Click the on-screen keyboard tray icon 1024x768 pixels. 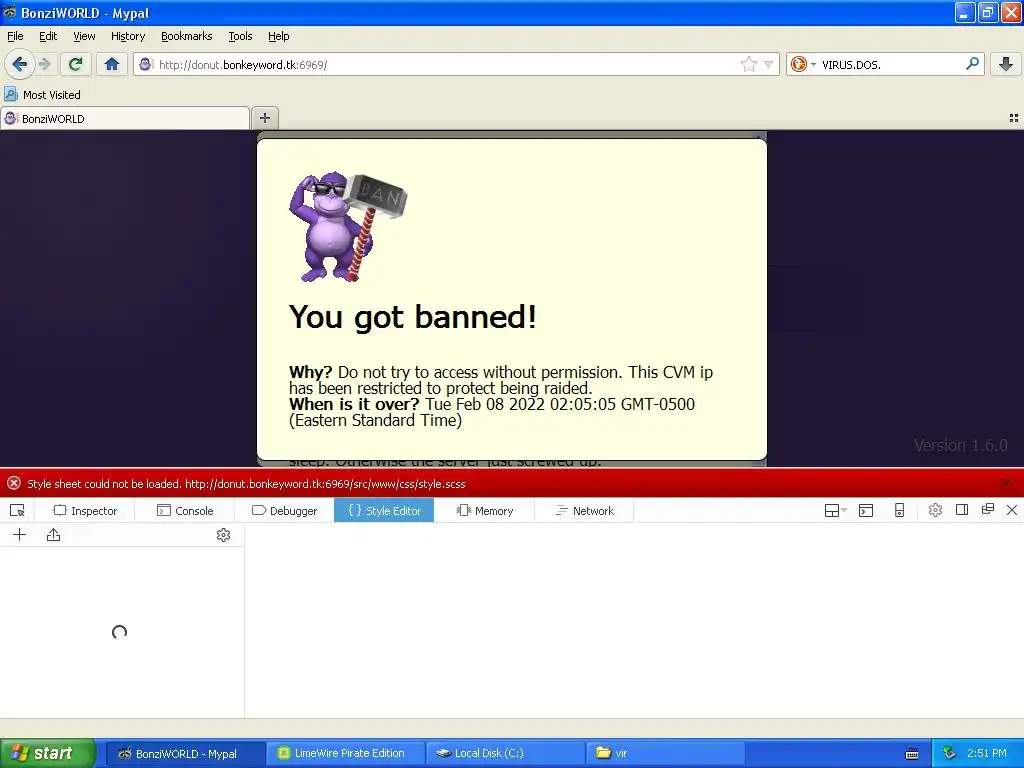click(912, 754)
